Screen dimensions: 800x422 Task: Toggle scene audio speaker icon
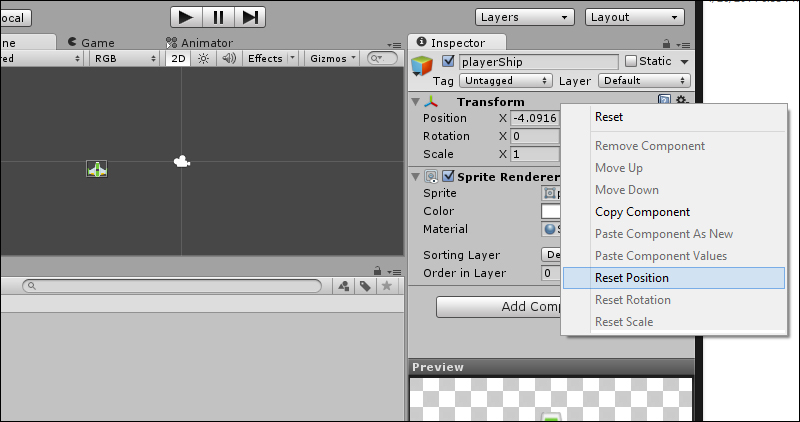228,58
